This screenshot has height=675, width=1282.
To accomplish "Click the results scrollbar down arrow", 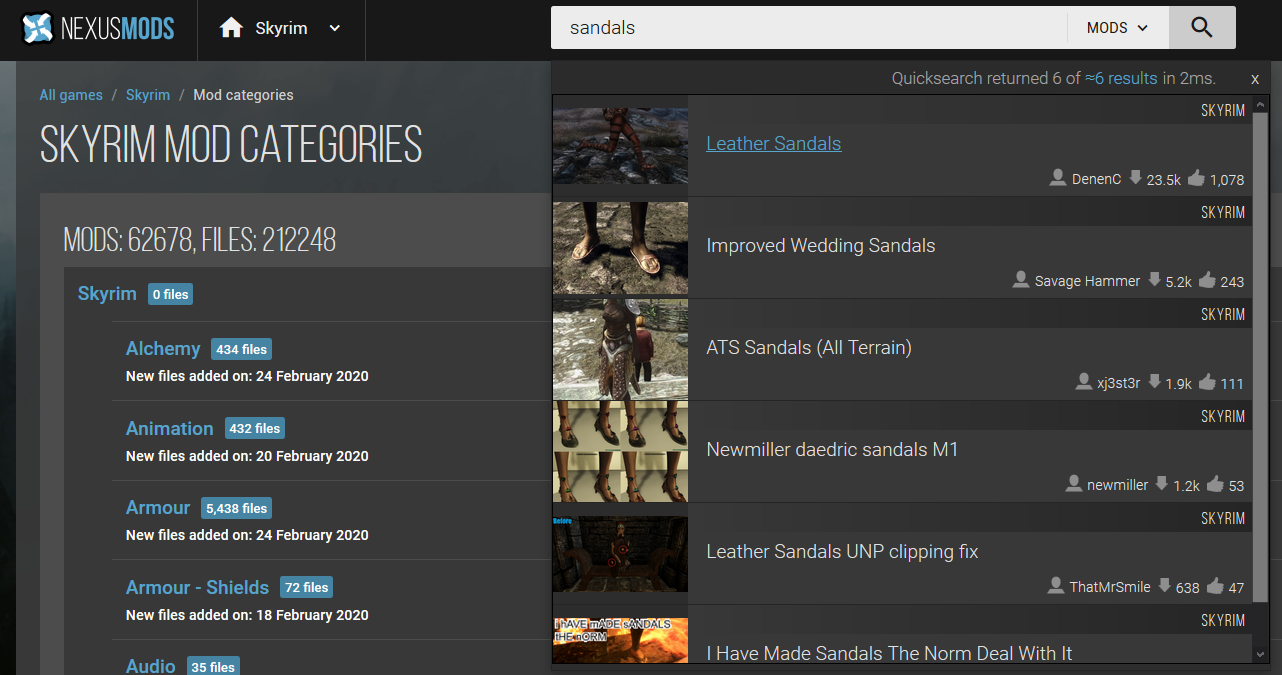I will 1260,654.
